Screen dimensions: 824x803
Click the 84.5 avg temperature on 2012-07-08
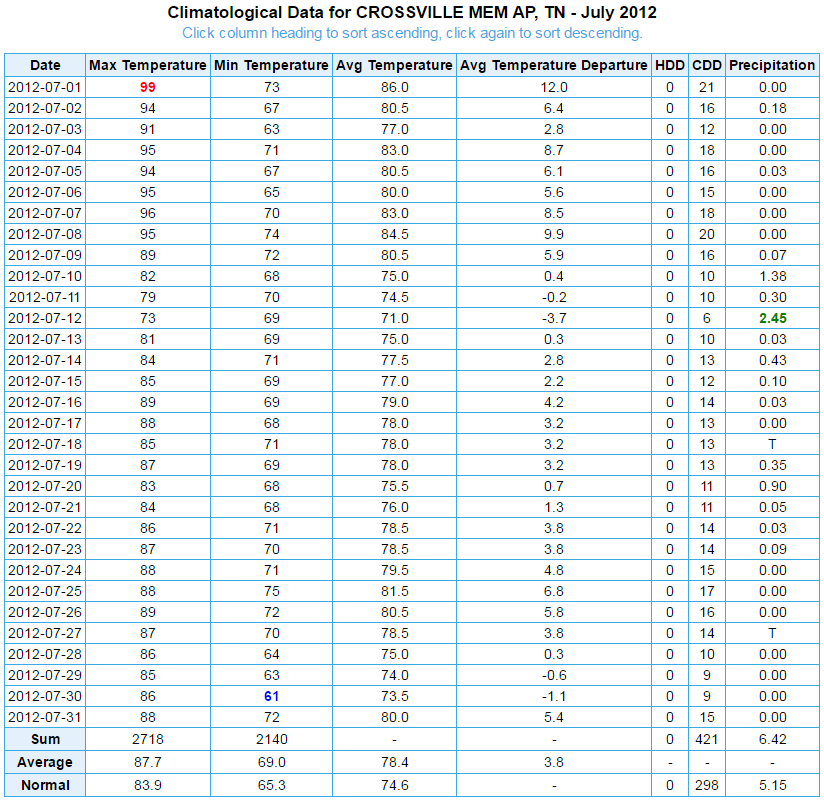tap(395, 234)
